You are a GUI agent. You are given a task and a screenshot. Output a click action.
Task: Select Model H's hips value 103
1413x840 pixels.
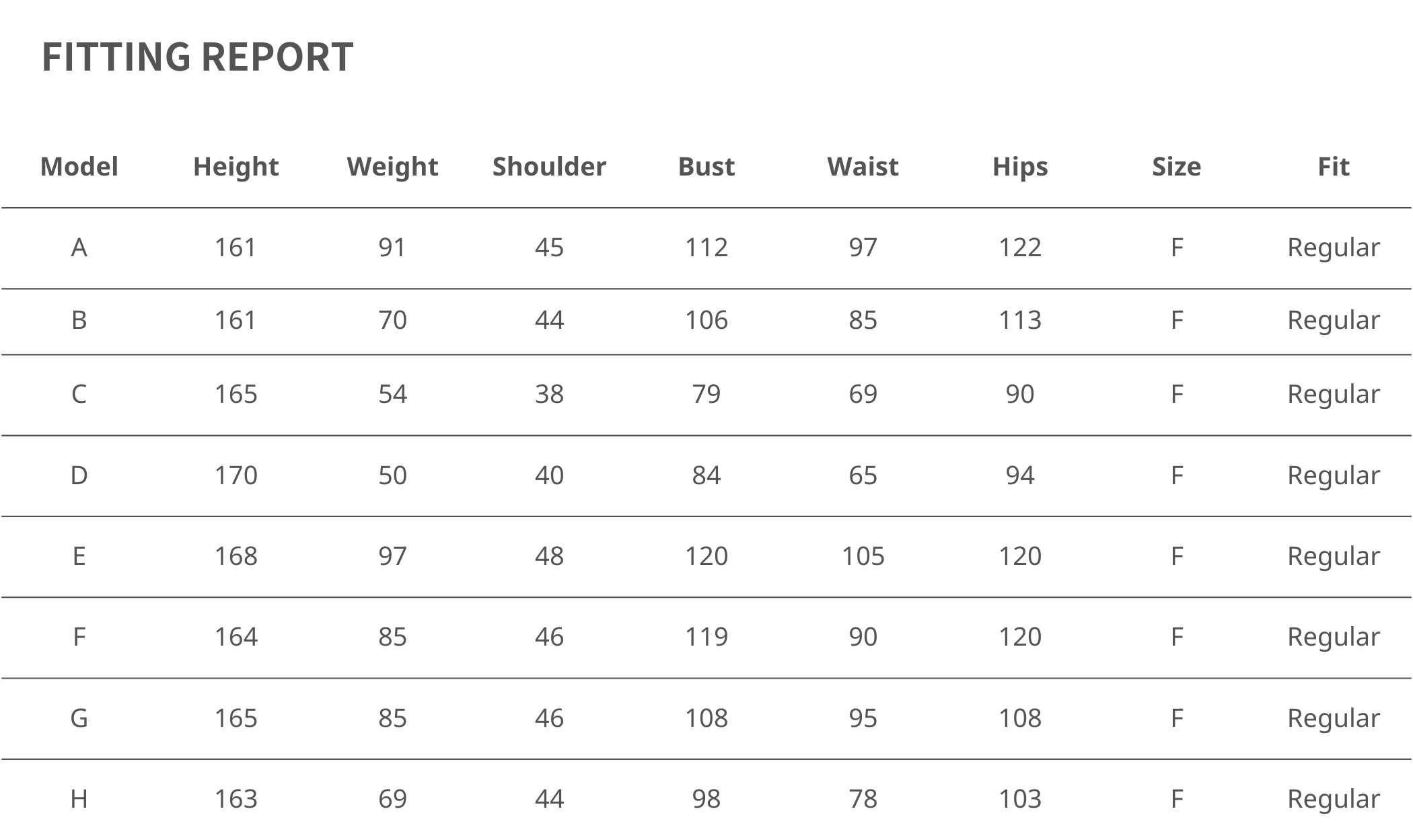coord(1020,799)
